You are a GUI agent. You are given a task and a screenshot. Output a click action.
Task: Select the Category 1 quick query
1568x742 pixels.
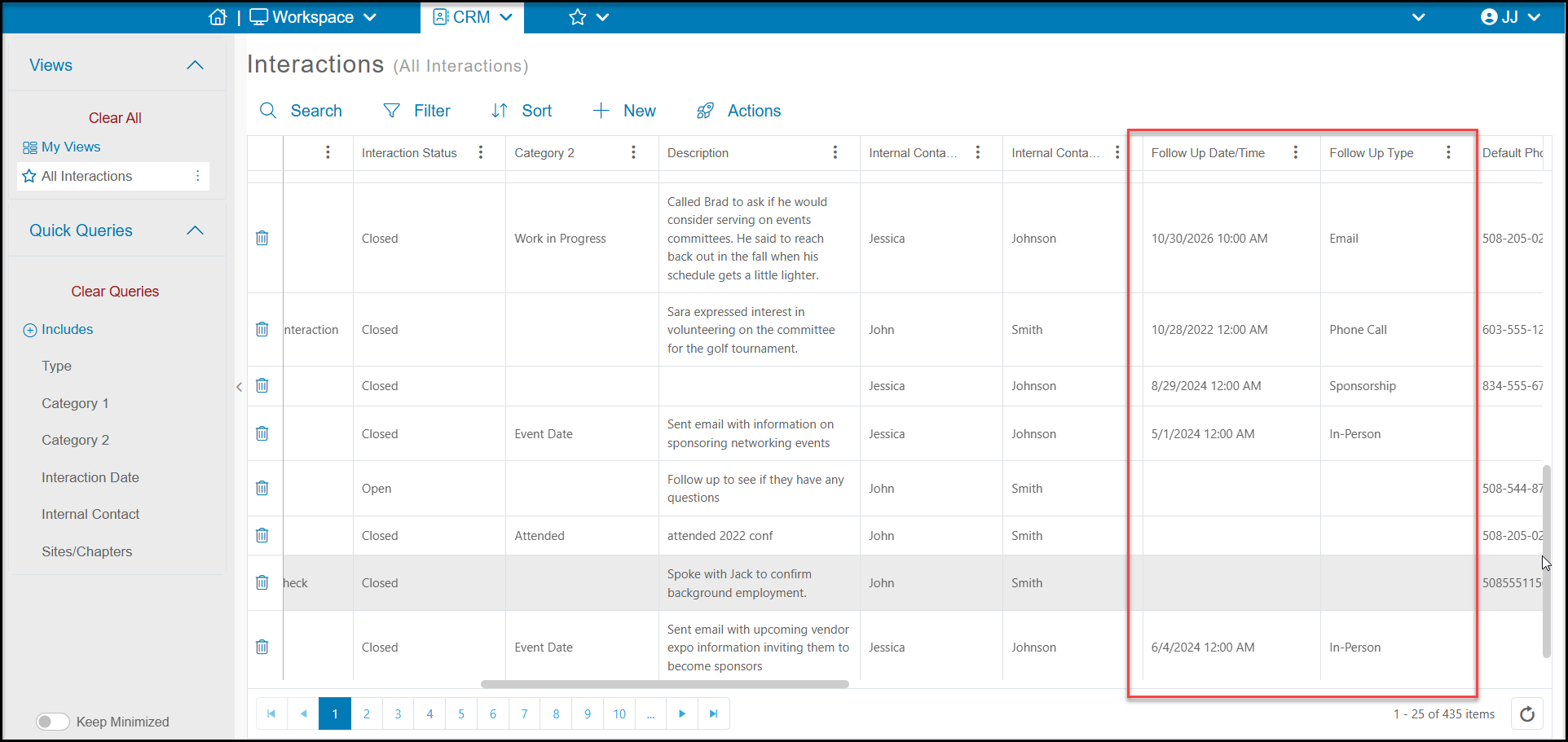coord(75,403)
